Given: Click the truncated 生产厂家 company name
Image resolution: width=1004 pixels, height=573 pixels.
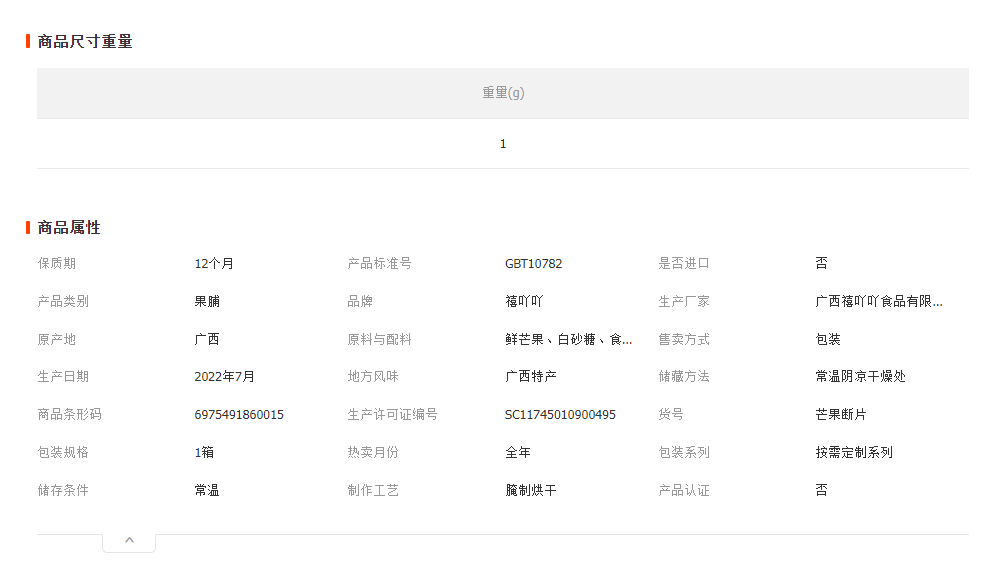Looking at the screenshot, I should coord(878,301).
